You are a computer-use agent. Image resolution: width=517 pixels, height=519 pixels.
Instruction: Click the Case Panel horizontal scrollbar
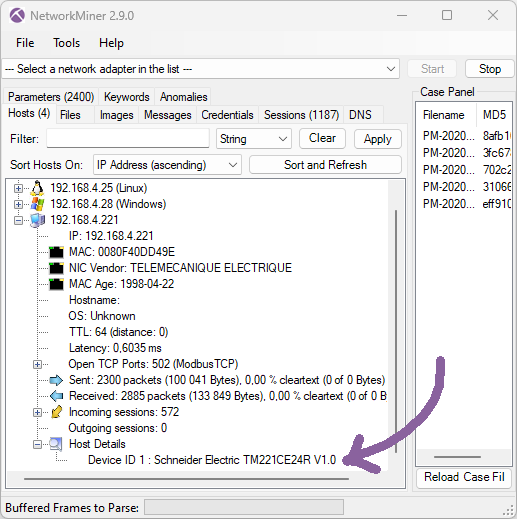(x=457, y=457)
